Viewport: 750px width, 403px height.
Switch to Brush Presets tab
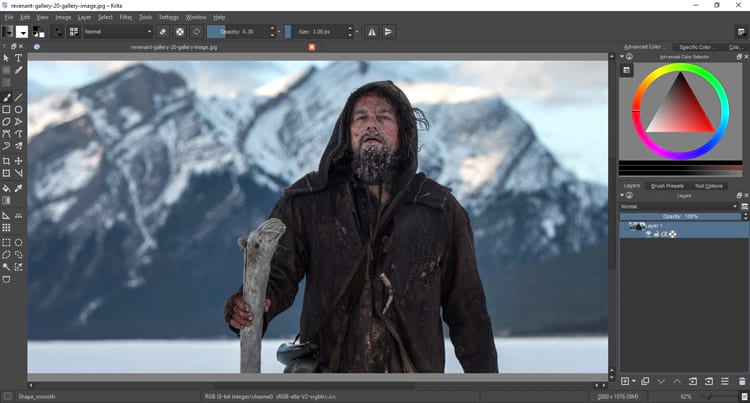(667, 186)
